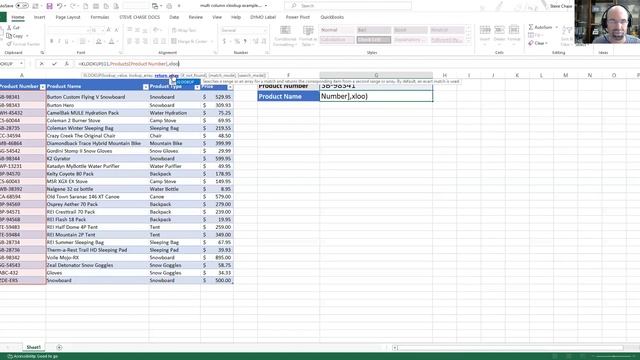Click the blue 'Product Name' label cell

(x=288, y=96)
